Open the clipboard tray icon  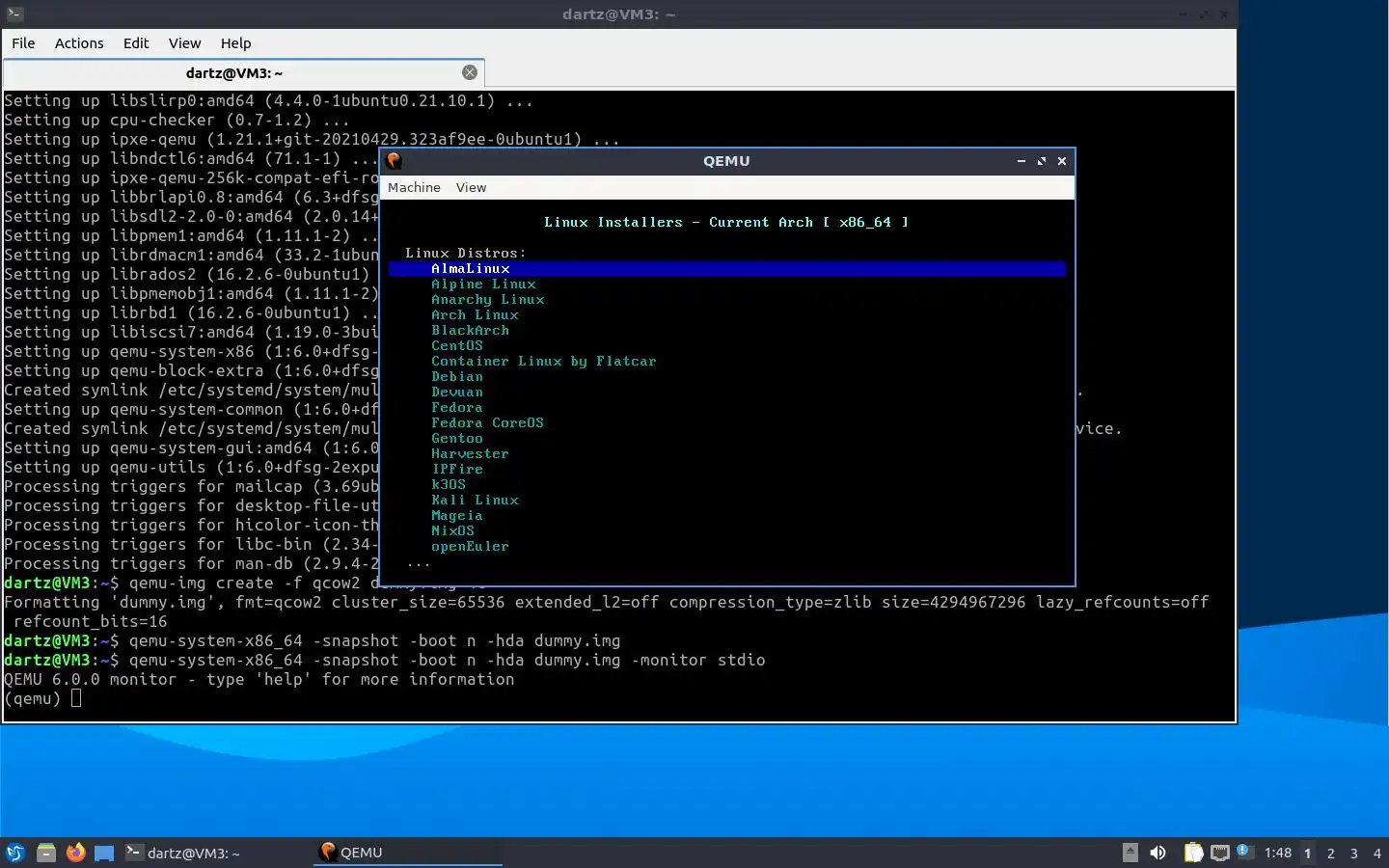coord(1193,853)
